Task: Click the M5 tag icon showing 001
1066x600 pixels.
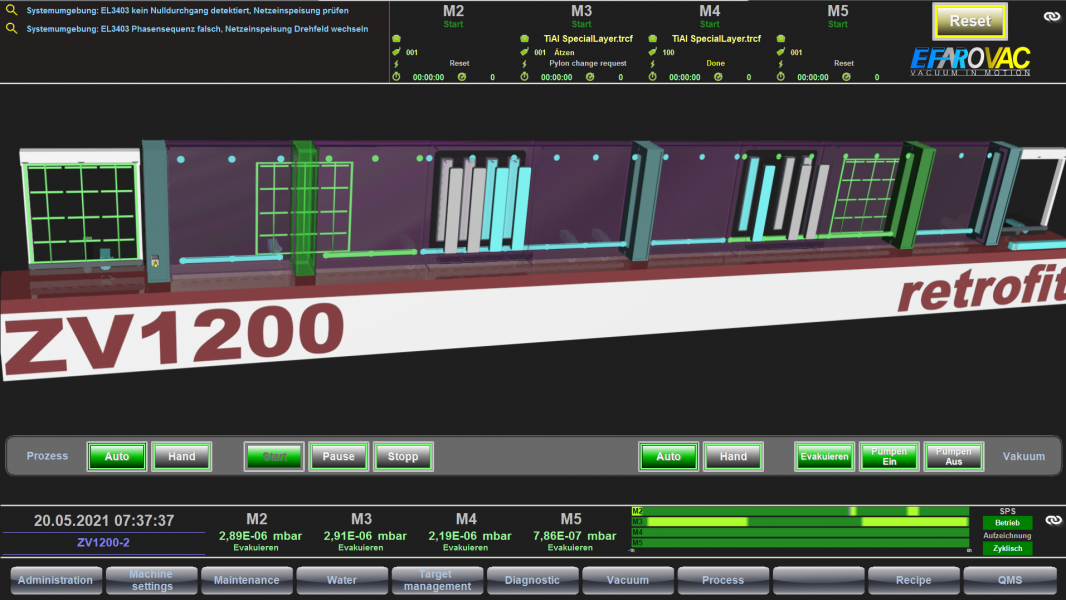Action: coord(782,52)
